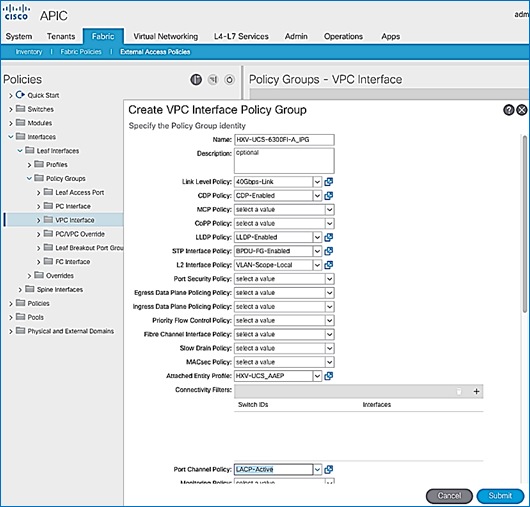The height and width of the screenshot is (507, 530).
Task: Open the CoPP Policy dropdown
Action: [x=330, y=223]
